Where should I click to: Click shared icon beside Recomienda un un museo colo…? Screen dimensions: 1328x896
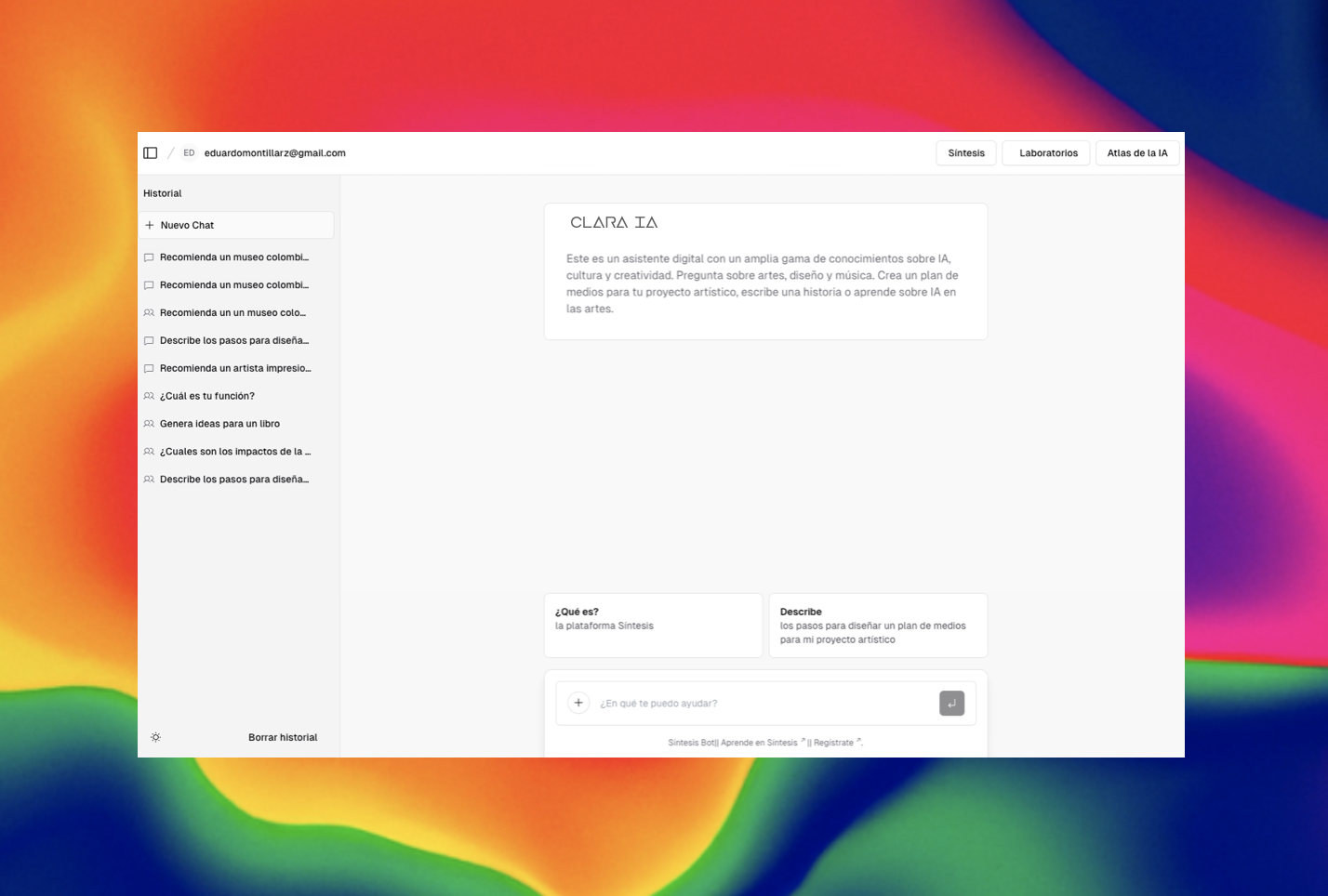click(x=149, y=313)
